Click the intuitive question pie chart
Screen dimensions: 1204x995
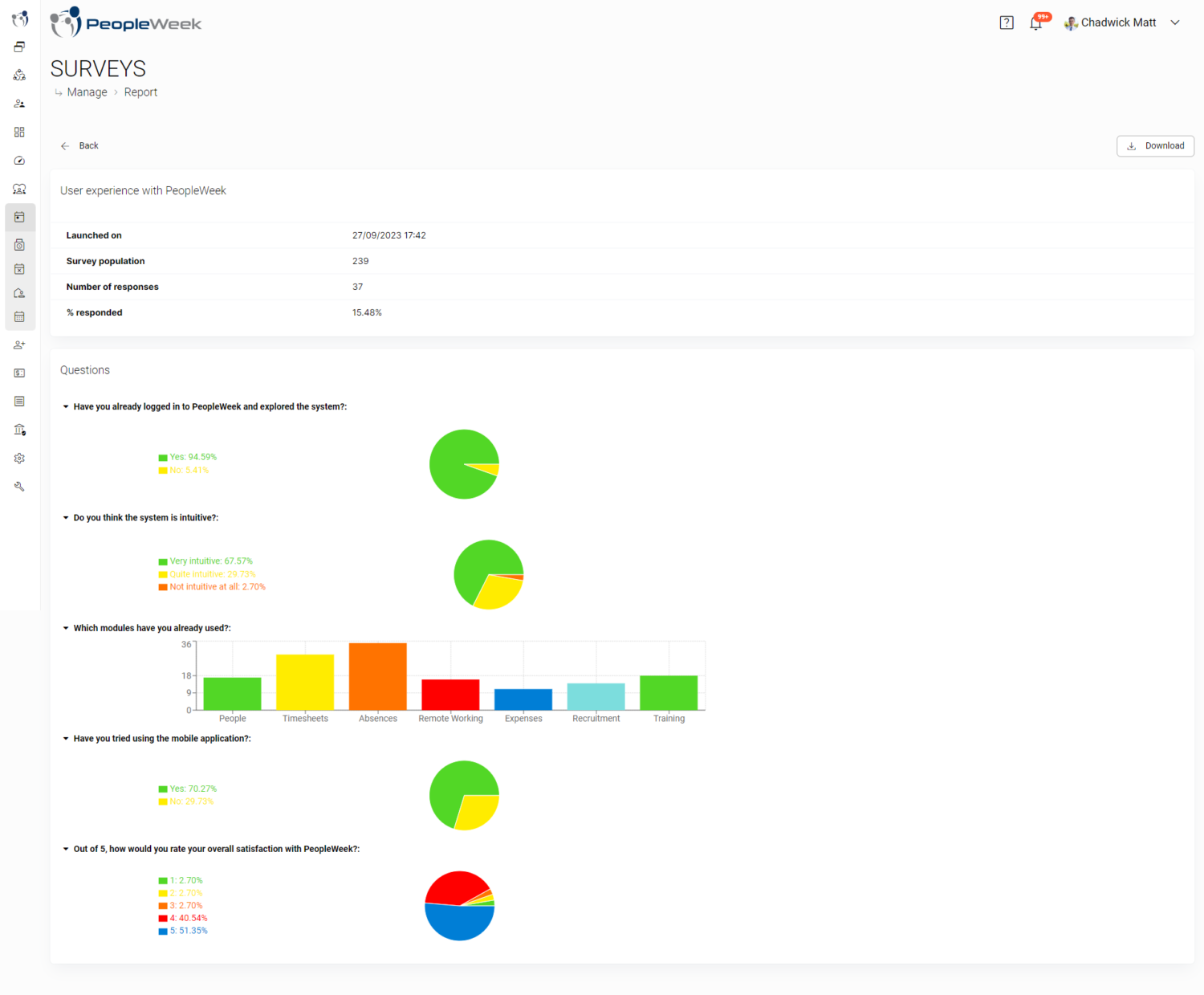click(x=489, y=574)
